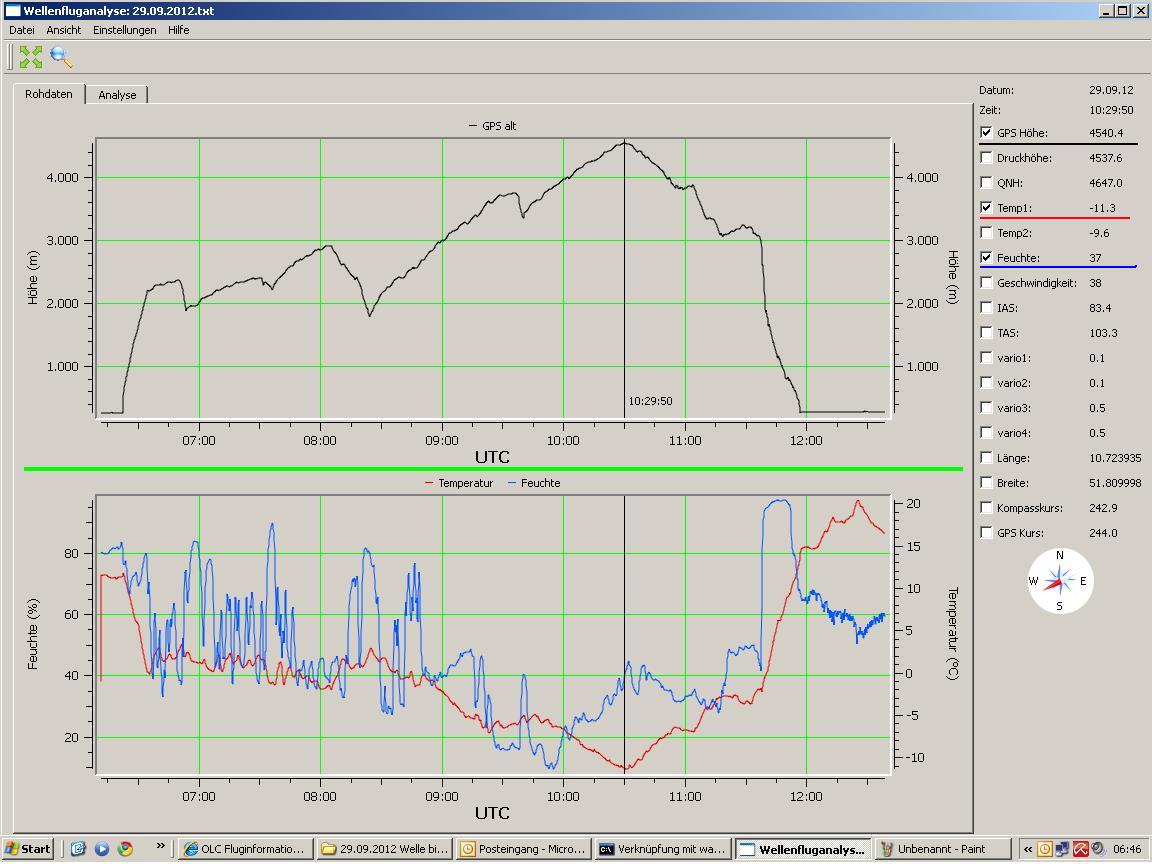Switch to the Analyse tab

(x=117, y=95)
